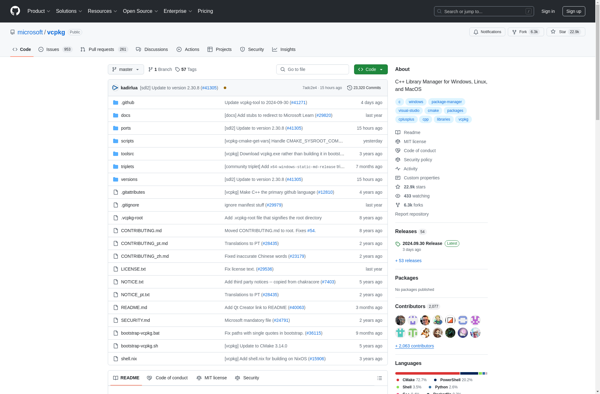The image size is (600, 394).
Task: Open the .github folder
Action: point(127,103)
